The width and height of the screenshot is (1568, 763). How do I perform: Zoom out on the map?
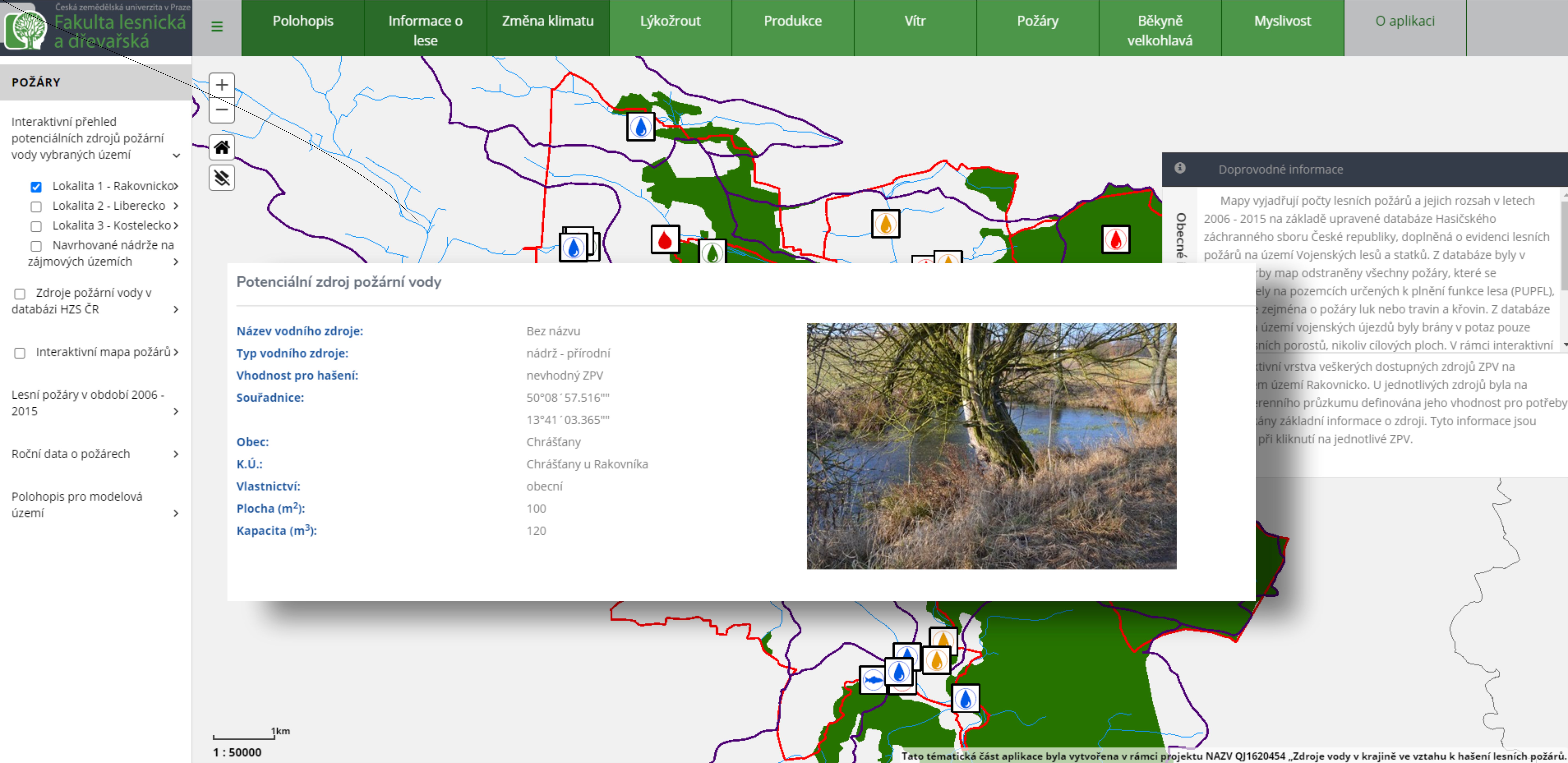(221, 110)
